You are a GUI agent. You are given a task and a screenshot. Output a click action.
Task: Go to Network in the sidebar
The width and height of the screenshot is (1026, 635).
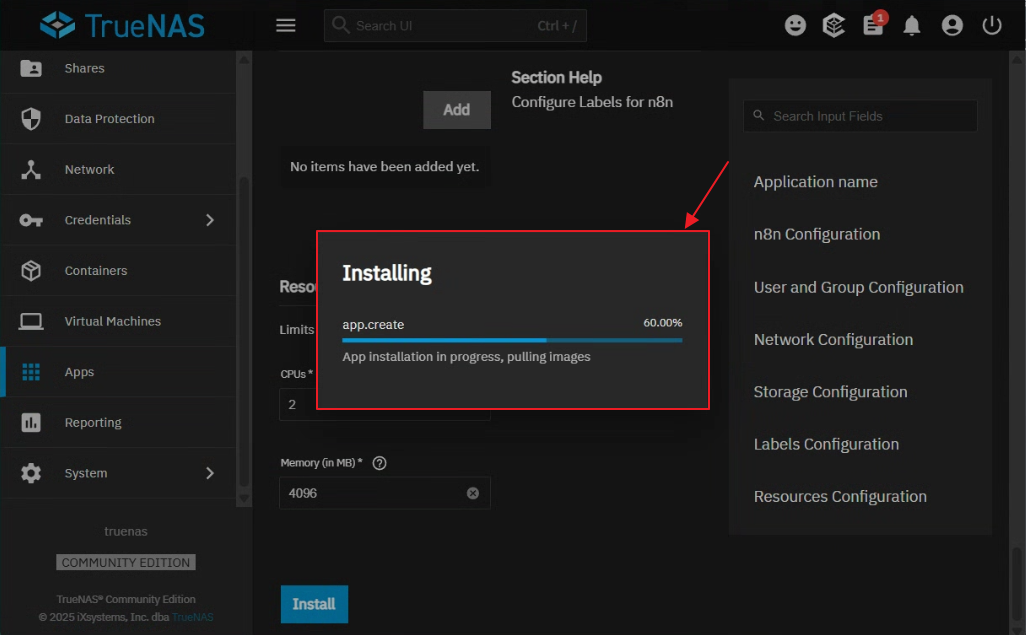tap(118, 170)
